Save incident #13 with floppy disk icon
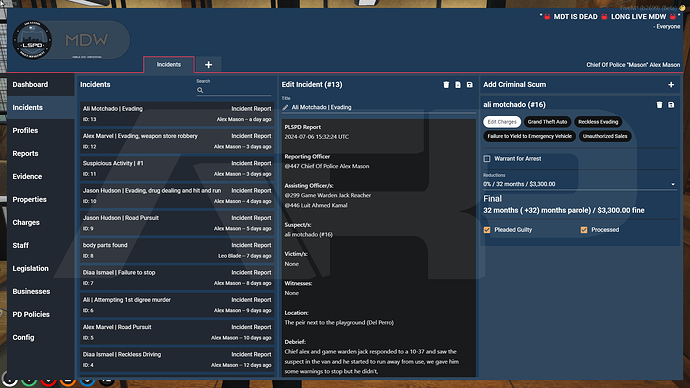The width and height of the screenshot is (690, 388). [470, 84]
